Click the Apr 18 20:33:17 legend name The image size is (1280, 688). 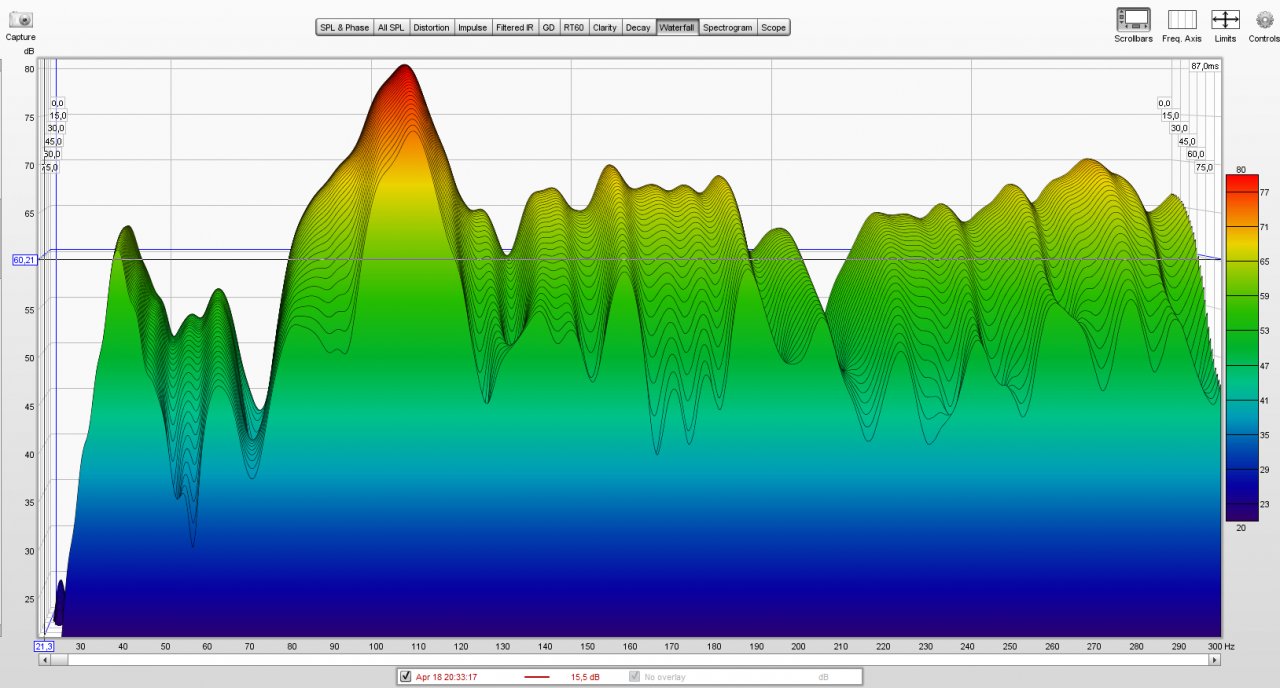point(446,678)
